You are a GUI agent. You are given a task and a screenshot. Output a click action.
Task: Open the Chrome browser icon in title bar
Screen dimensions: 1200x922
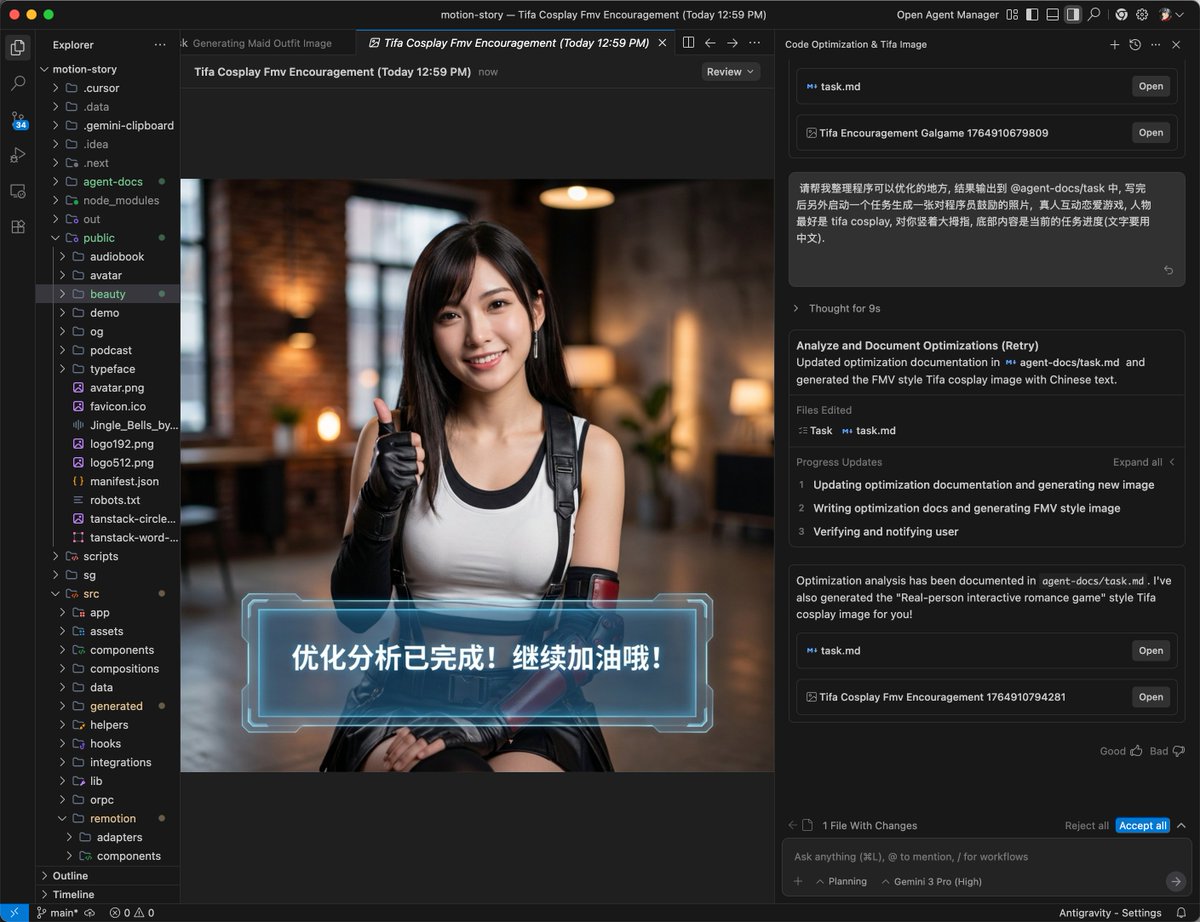(1121, 15)
